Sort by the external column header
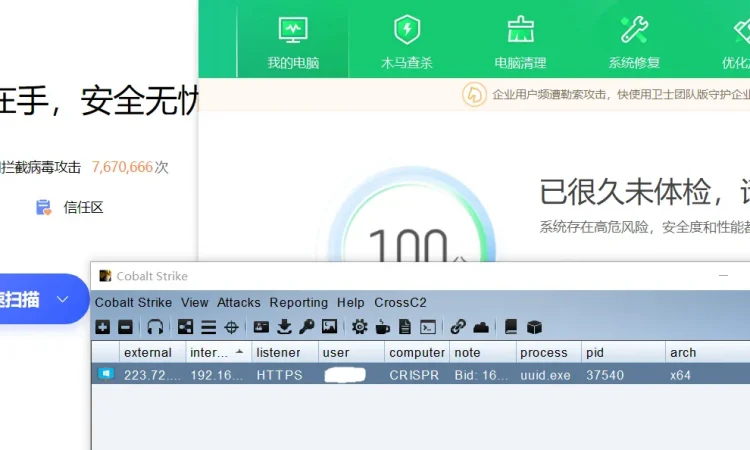Image resolution: width=750 pixels, height=450 pixels. (153, 352)
